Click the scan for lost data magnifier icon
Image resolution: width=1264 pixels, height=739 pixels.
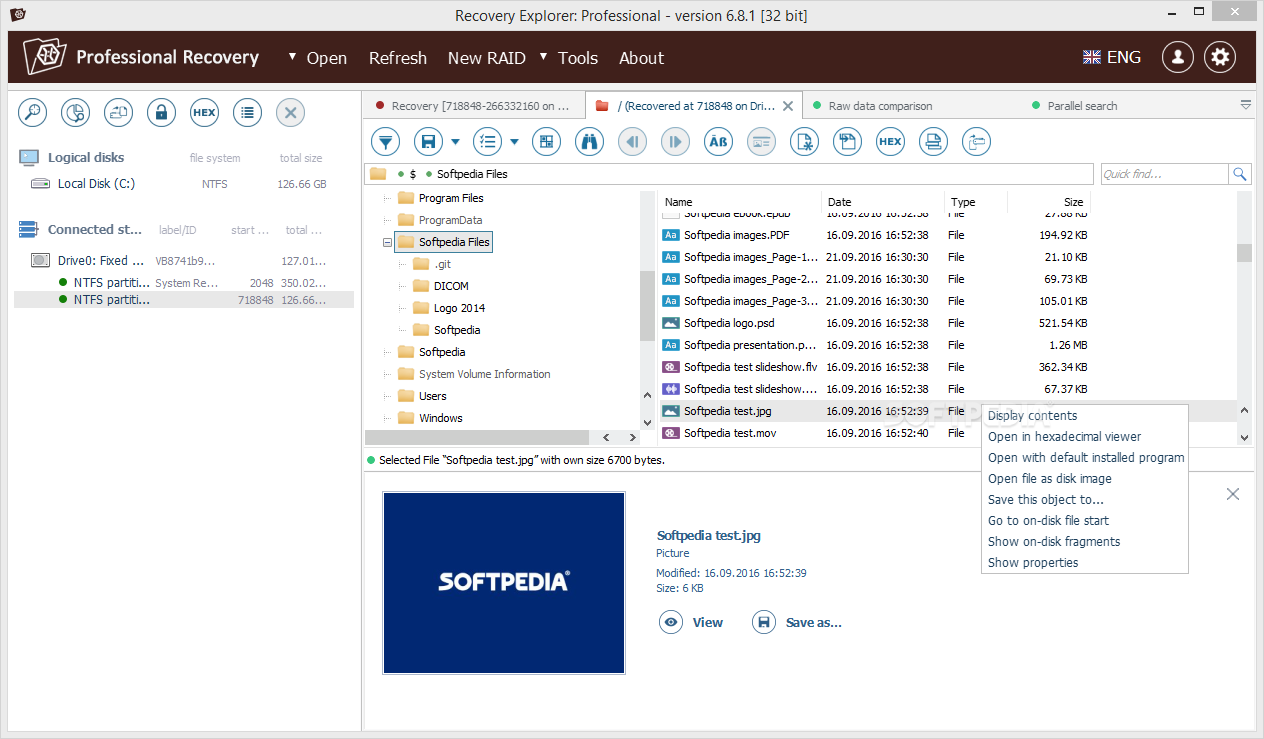[x=33, y=113]
